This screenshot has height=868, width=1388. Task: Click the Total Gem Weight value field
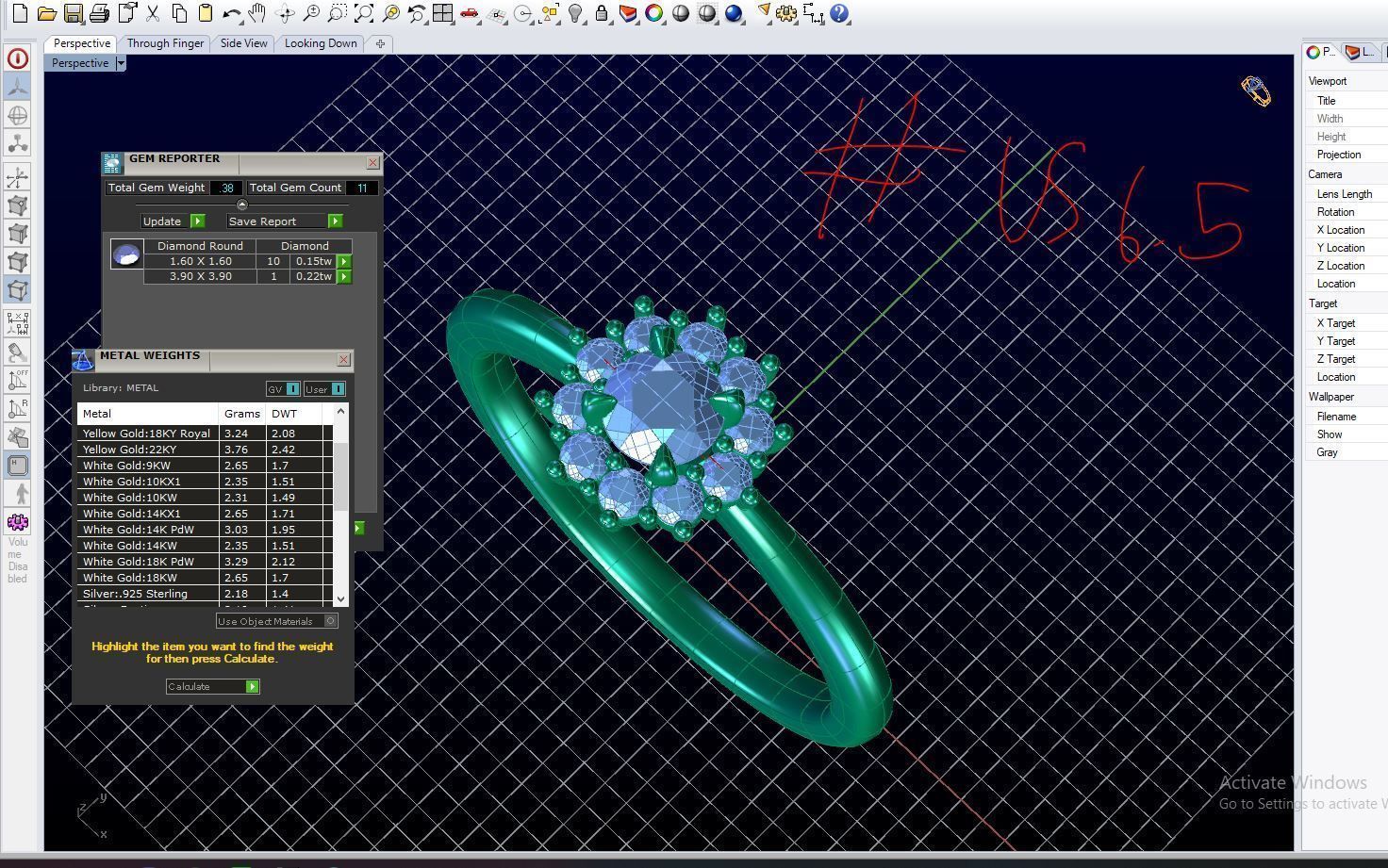(226, 188)
